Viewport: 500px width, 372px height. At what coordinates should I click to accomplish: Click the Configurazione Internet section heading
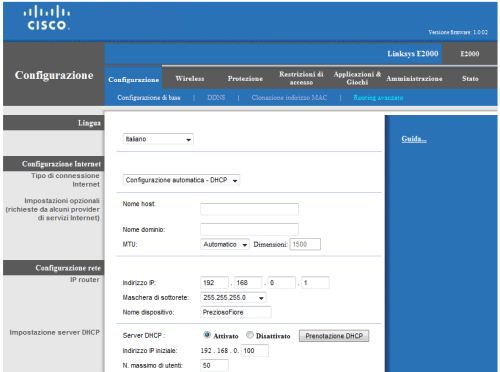click(61, 164)
